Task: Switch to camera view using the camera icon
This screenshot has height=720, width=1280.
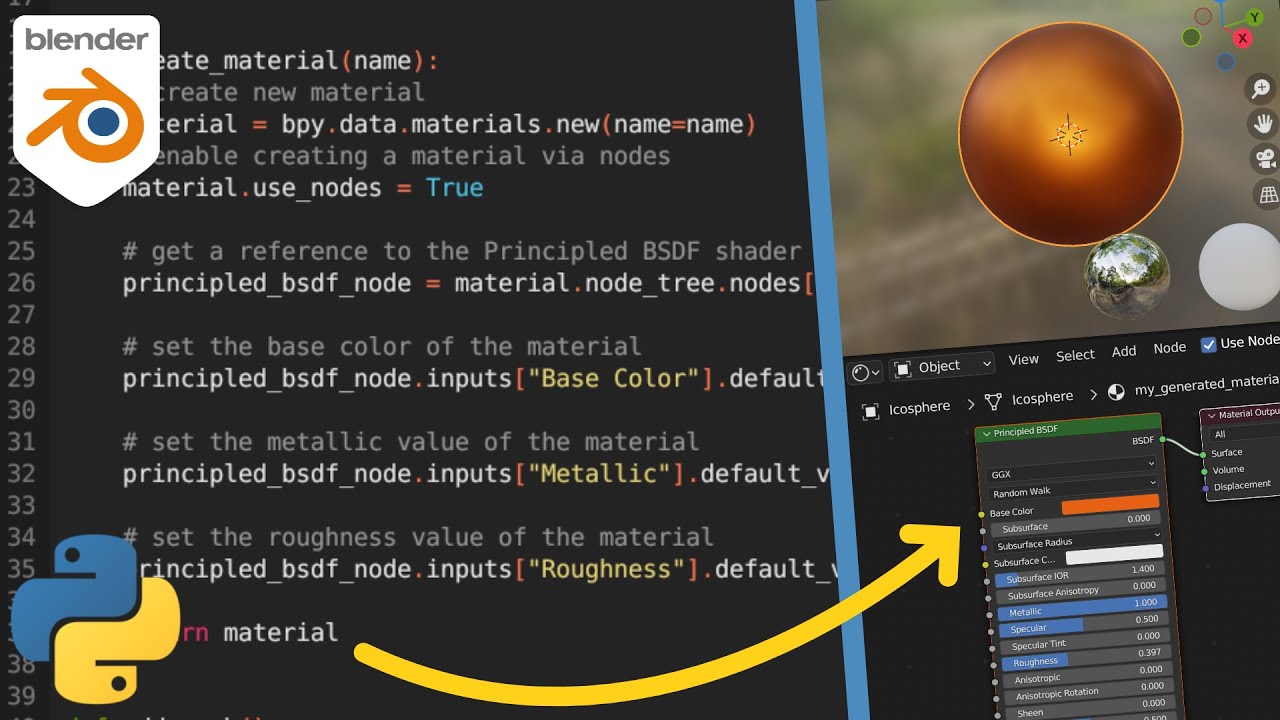Action: pos(1264,159)
